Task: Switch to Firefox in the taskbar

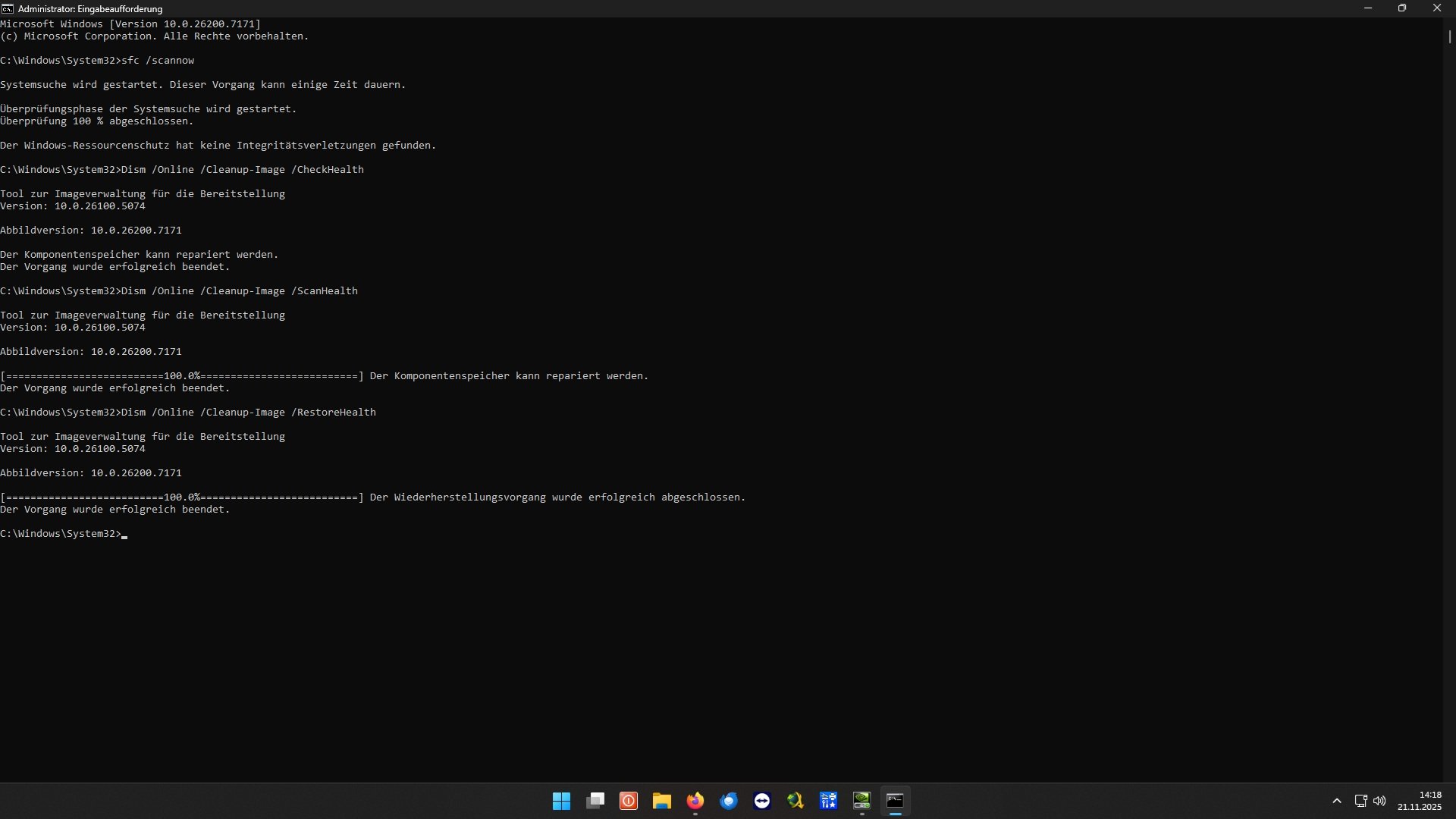Action: [695, 801]
